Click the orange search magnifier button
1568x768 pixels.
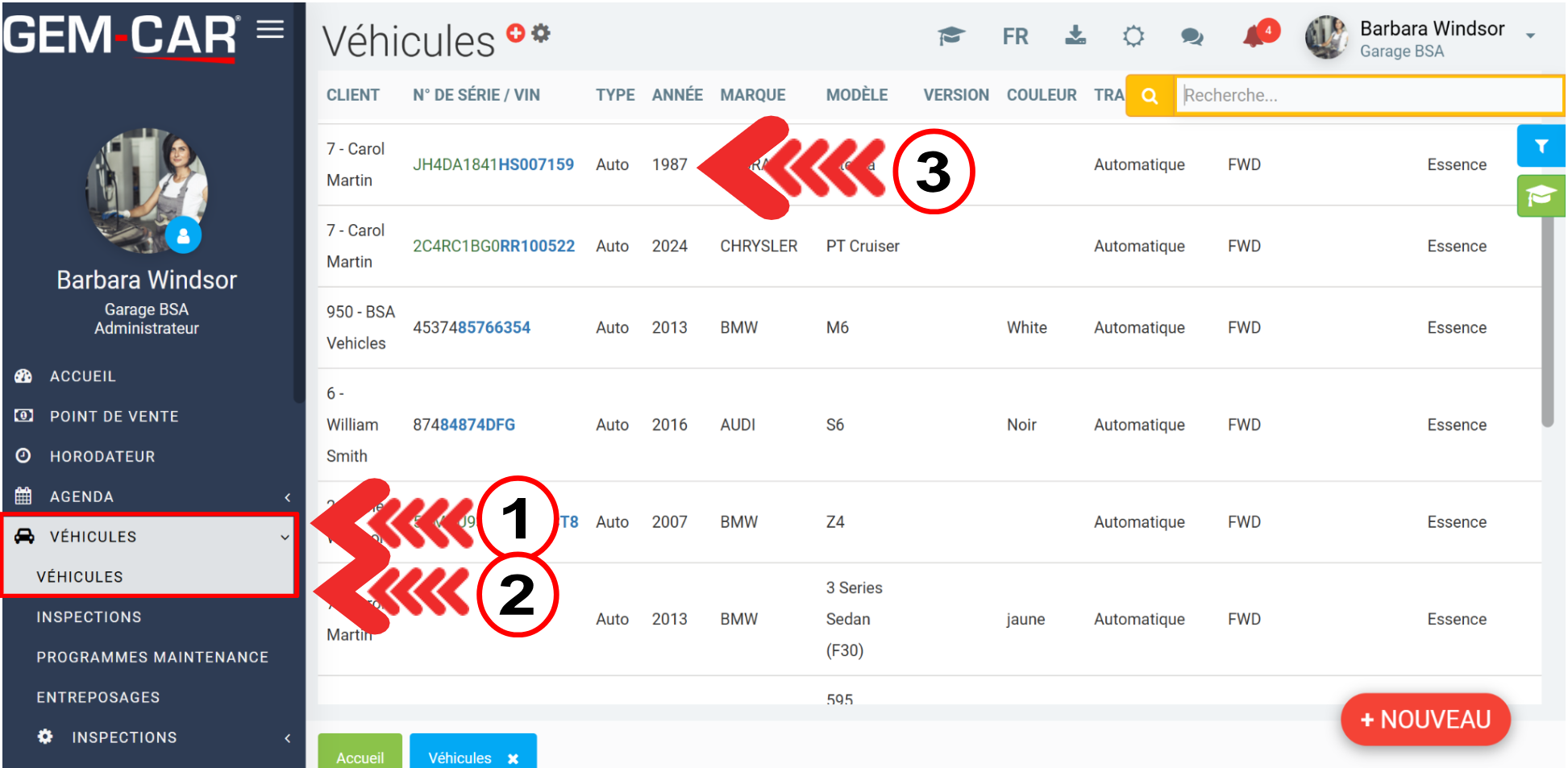pyautogui.click(x=1150, y=96)
